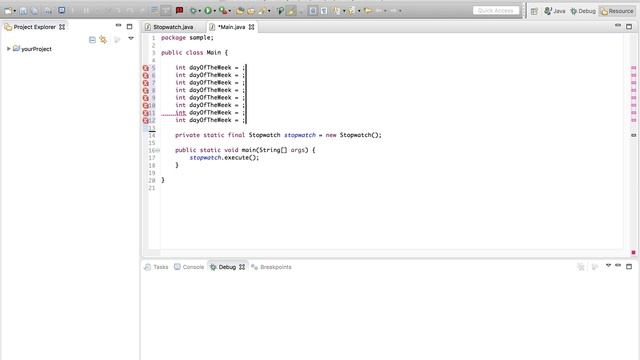Click the error marker on line 5
The width and height of the screenshot is (640, 360).
click(x=146, y=68)
